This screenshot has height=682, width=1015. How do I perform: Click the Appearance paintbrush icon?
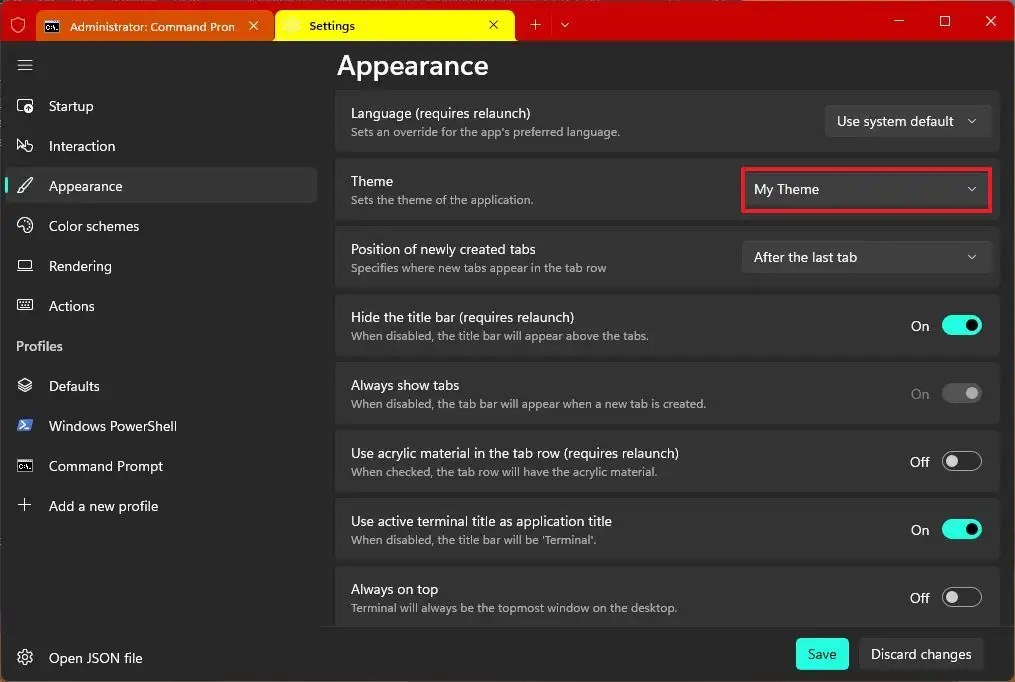[x=24, y=186]
